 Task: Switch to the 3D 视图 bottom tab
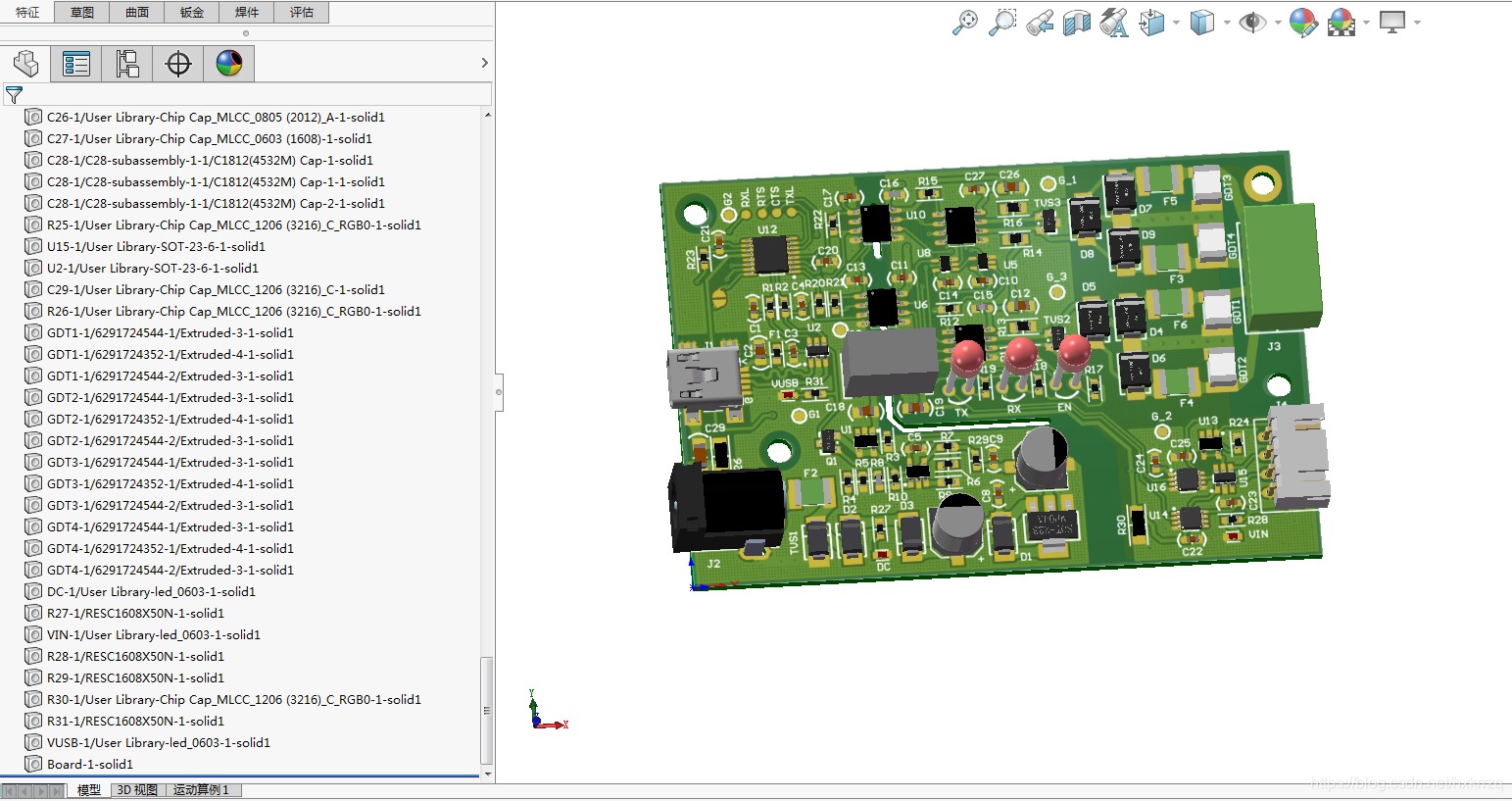tap(137, 790)
